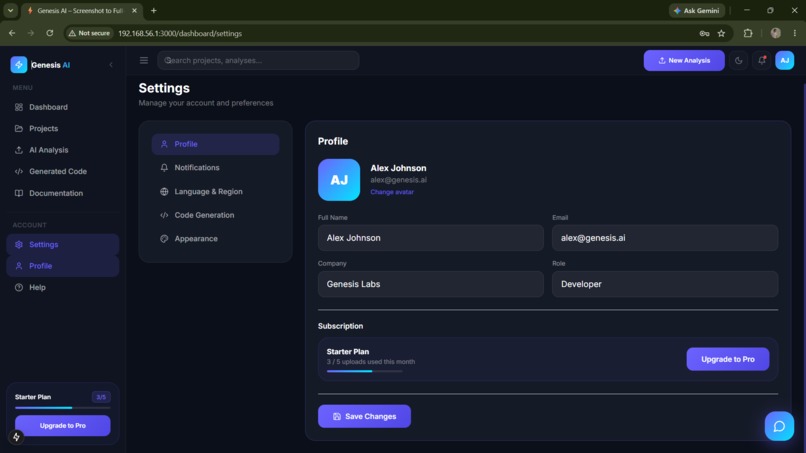Viewport: 806px width, 453px height.
Task: Click the bell icon beside Notifications tab
Action: [164, 168]
